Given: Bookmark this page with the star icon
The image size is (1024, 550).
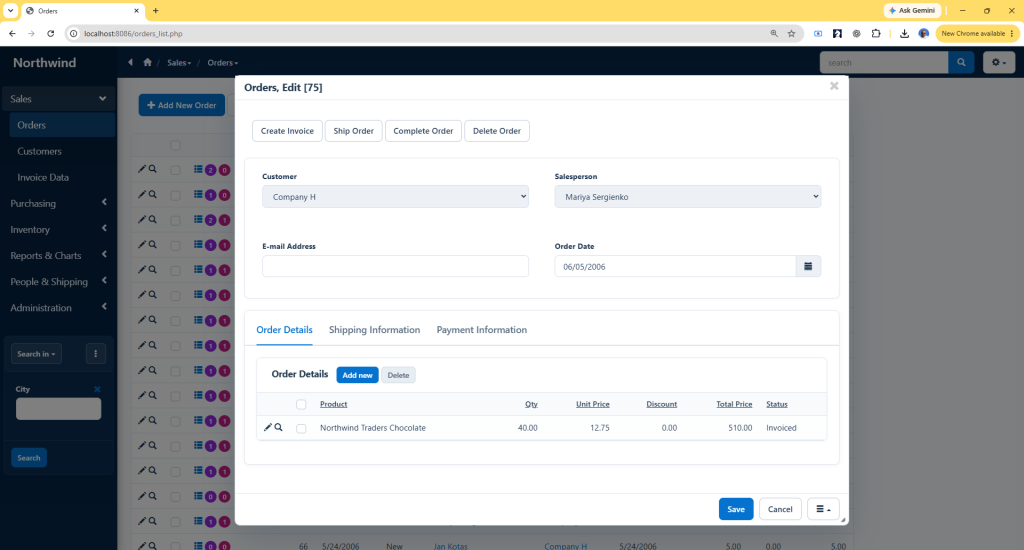Looking at the screenshot, I should [x=792, y=33].
